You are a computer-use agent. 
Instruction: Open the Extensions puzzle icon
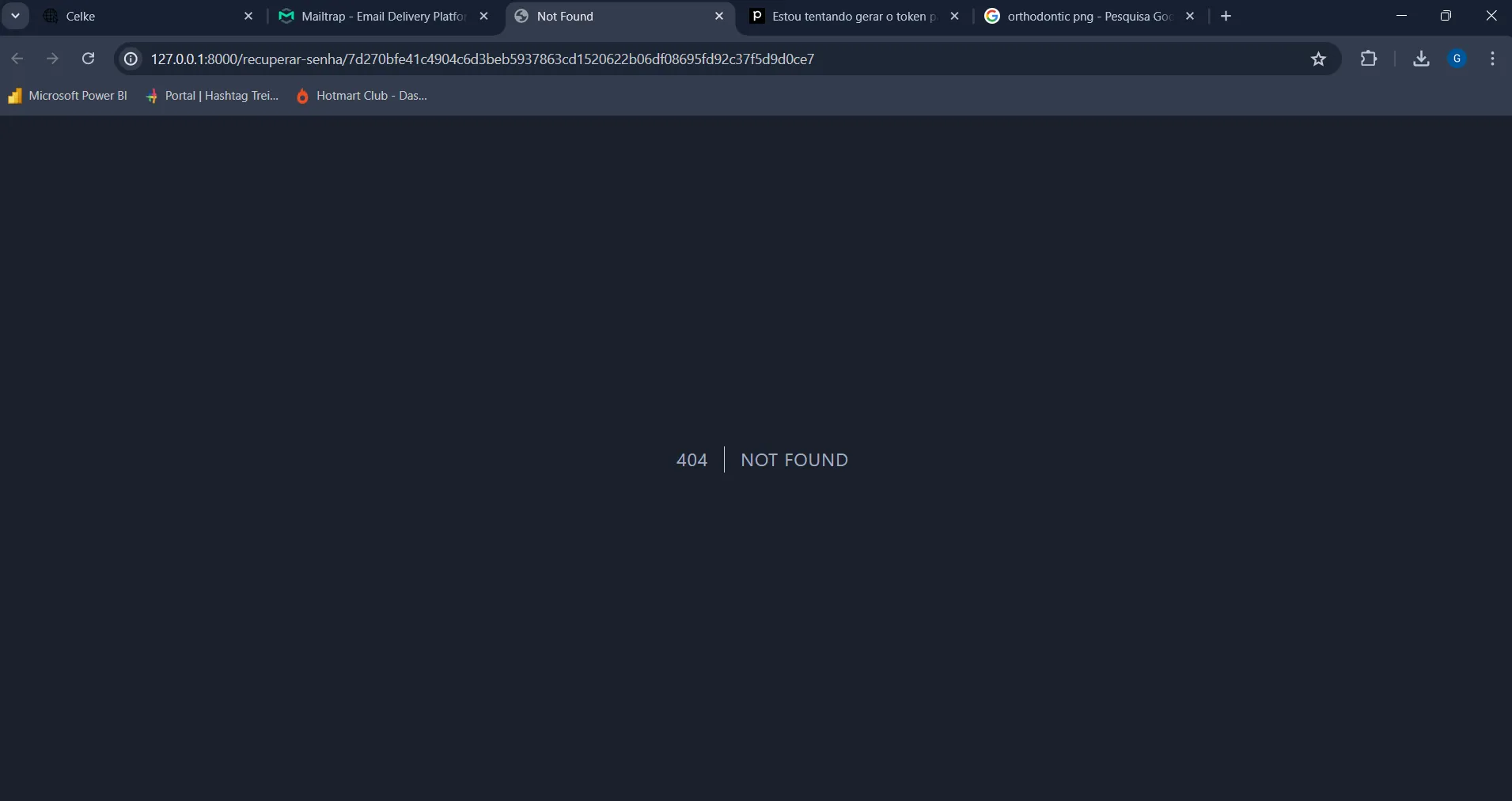(1369, 59)
